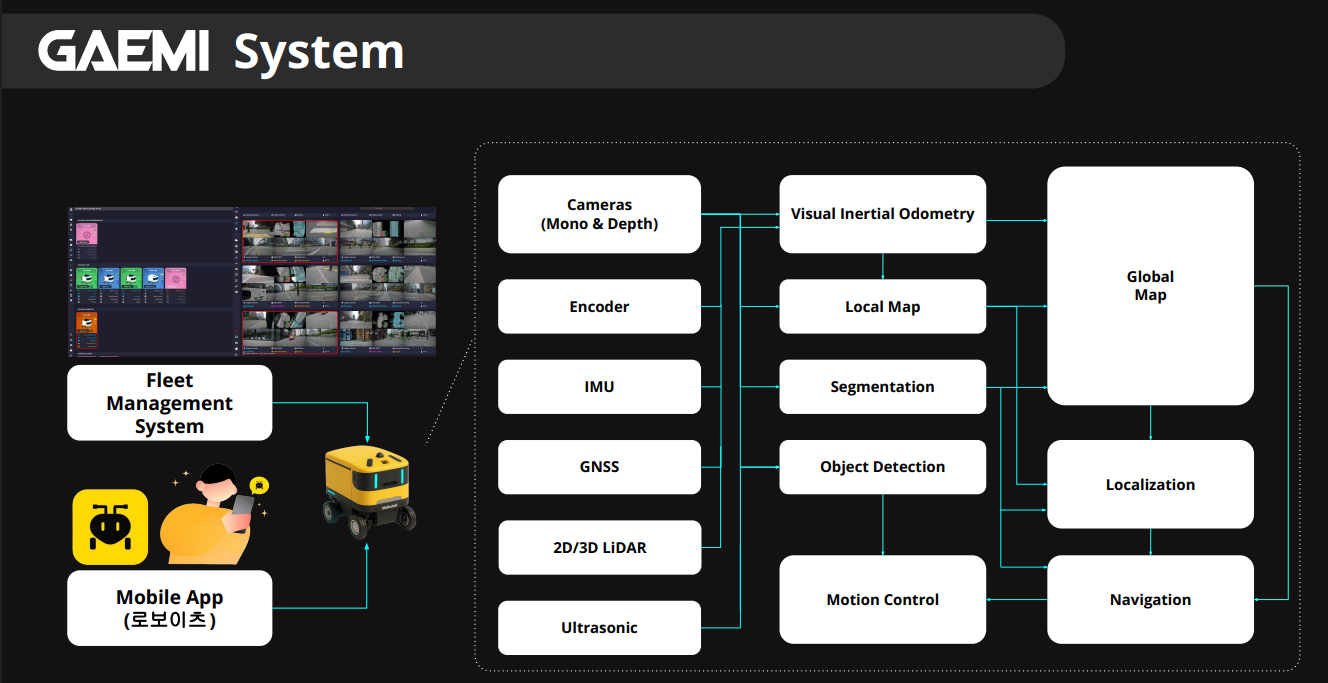
Task: Click the Segmentation block
Action: (882, 387)
